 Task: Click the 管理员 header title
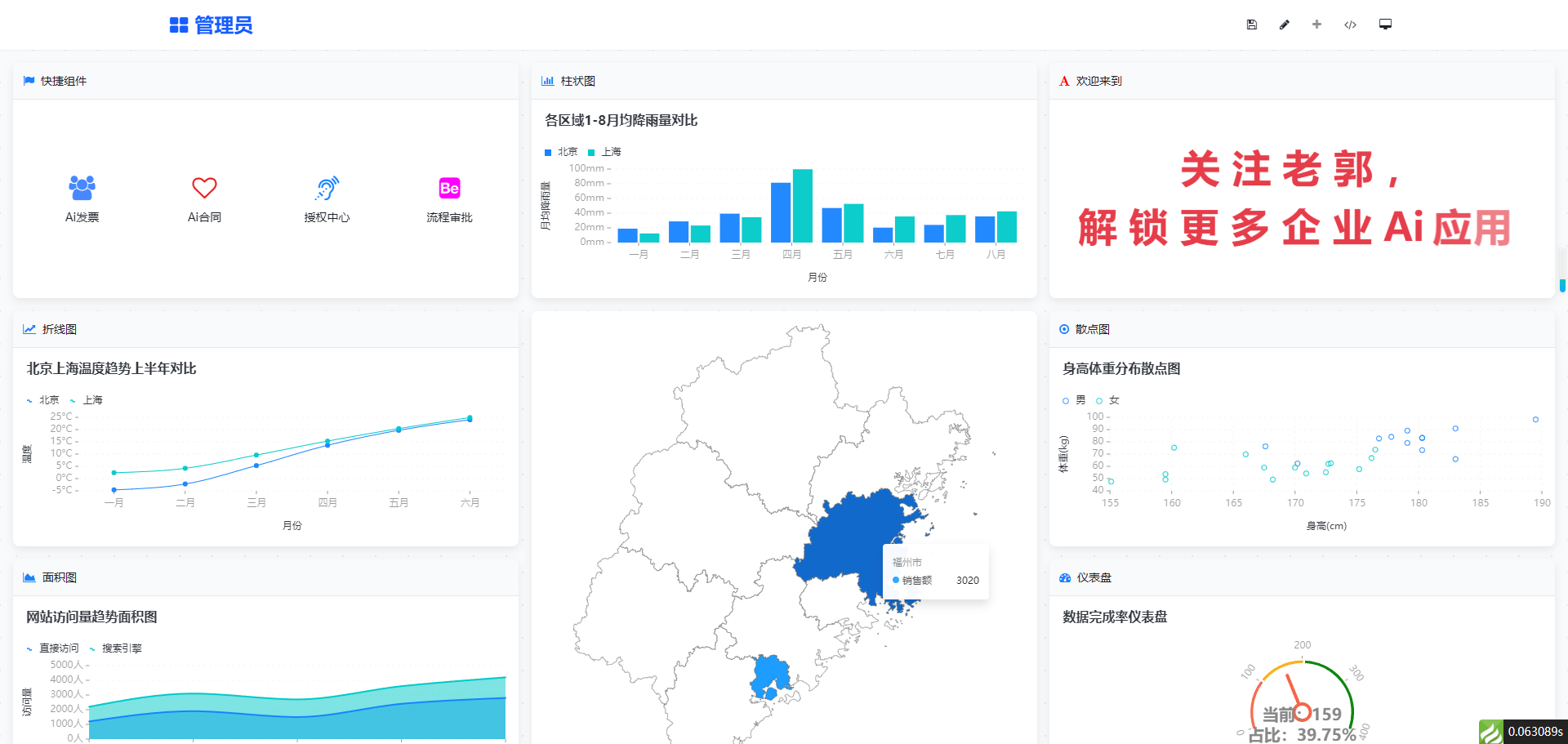[x=212, y=25]
